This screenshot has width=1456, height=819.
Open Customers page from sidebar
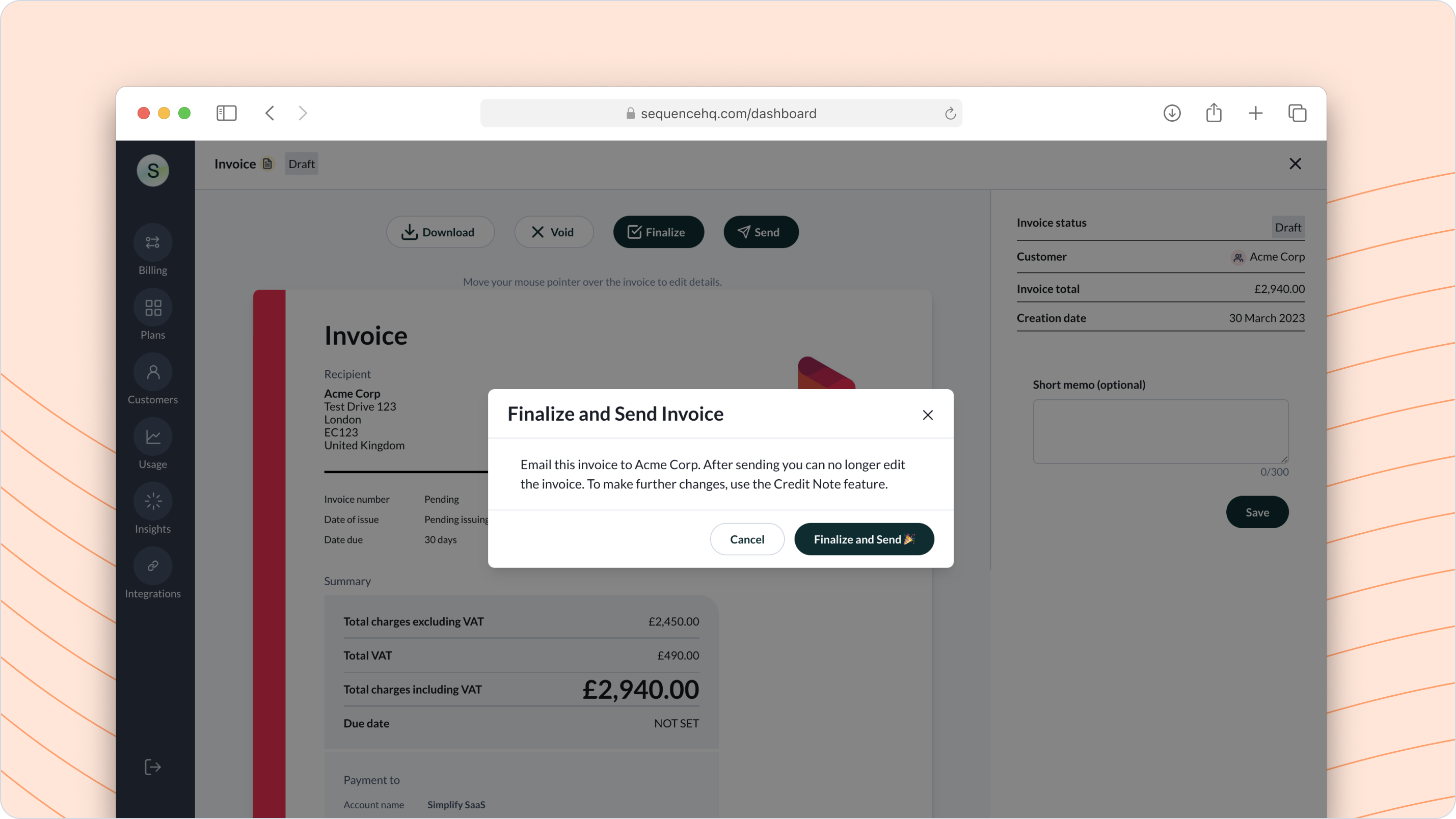153,372
